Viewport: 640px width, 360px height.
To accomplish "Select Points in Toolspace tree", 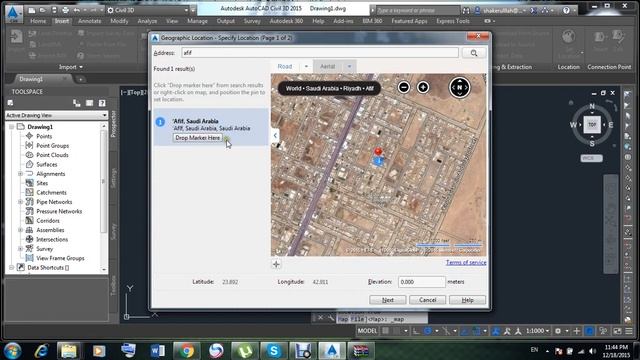I will pos(44,136).
